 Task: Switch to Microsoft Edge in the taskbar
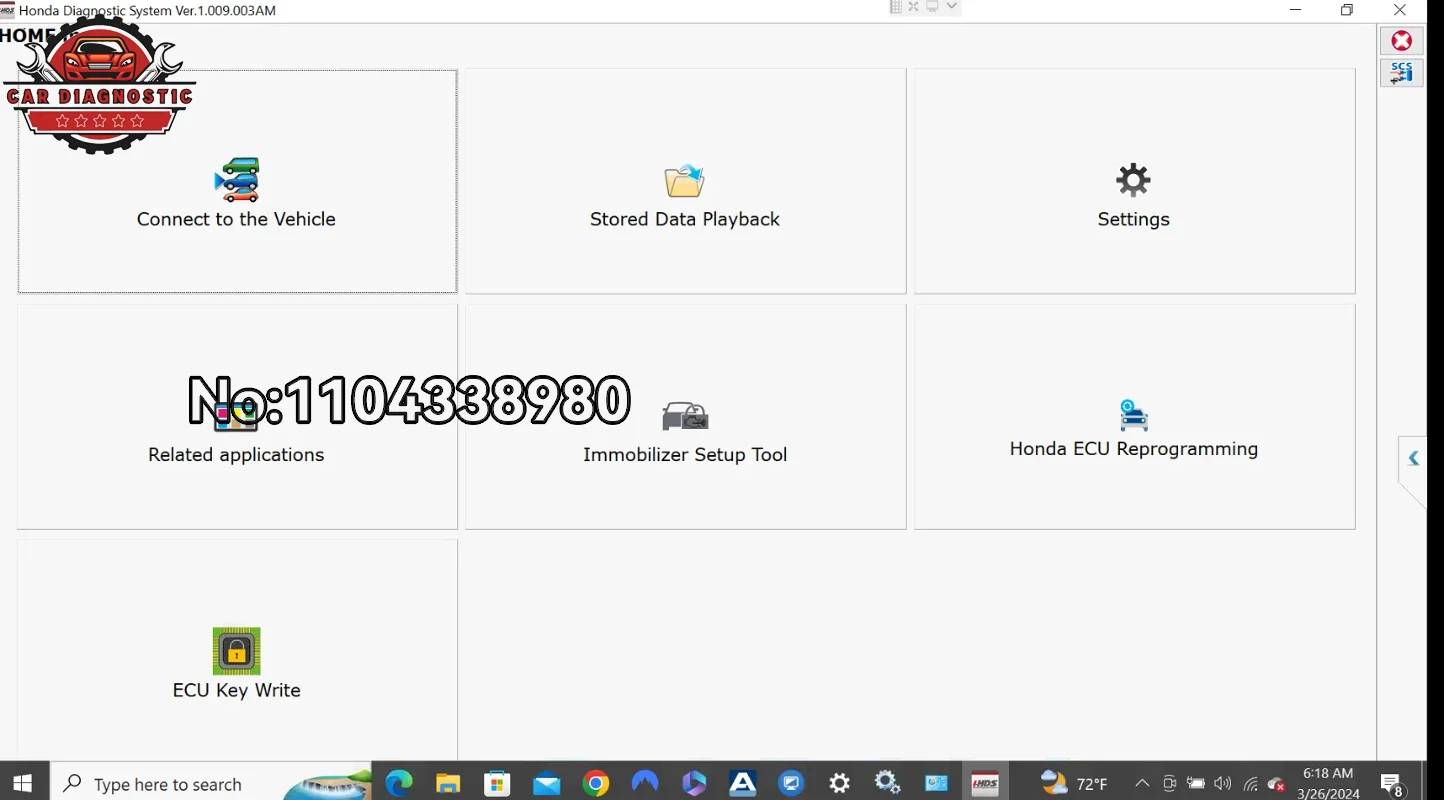[399, 784]
